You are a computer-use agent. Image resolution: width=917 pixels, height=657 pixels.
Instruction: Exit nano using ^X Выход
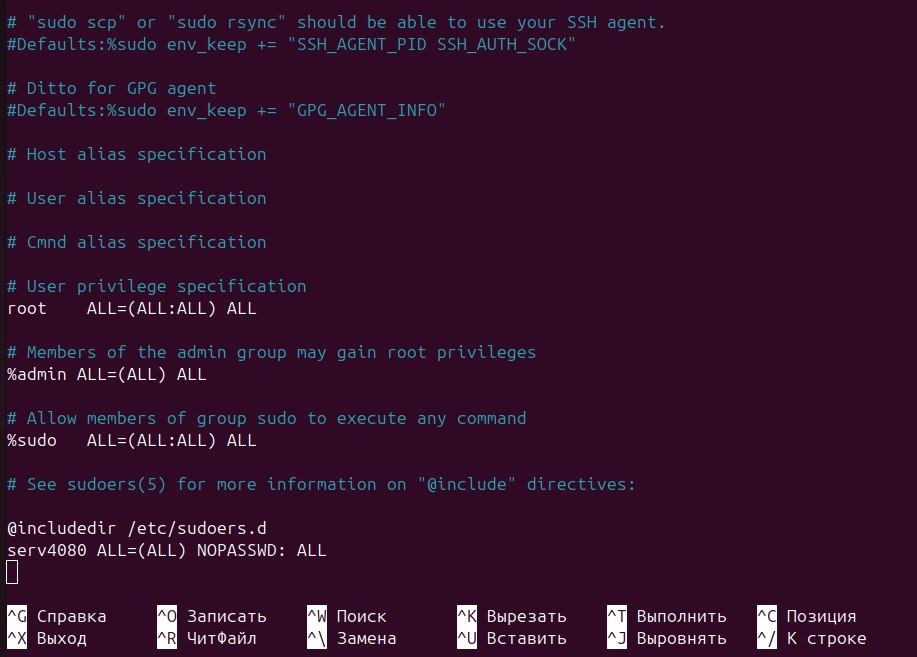pos(47,638)
